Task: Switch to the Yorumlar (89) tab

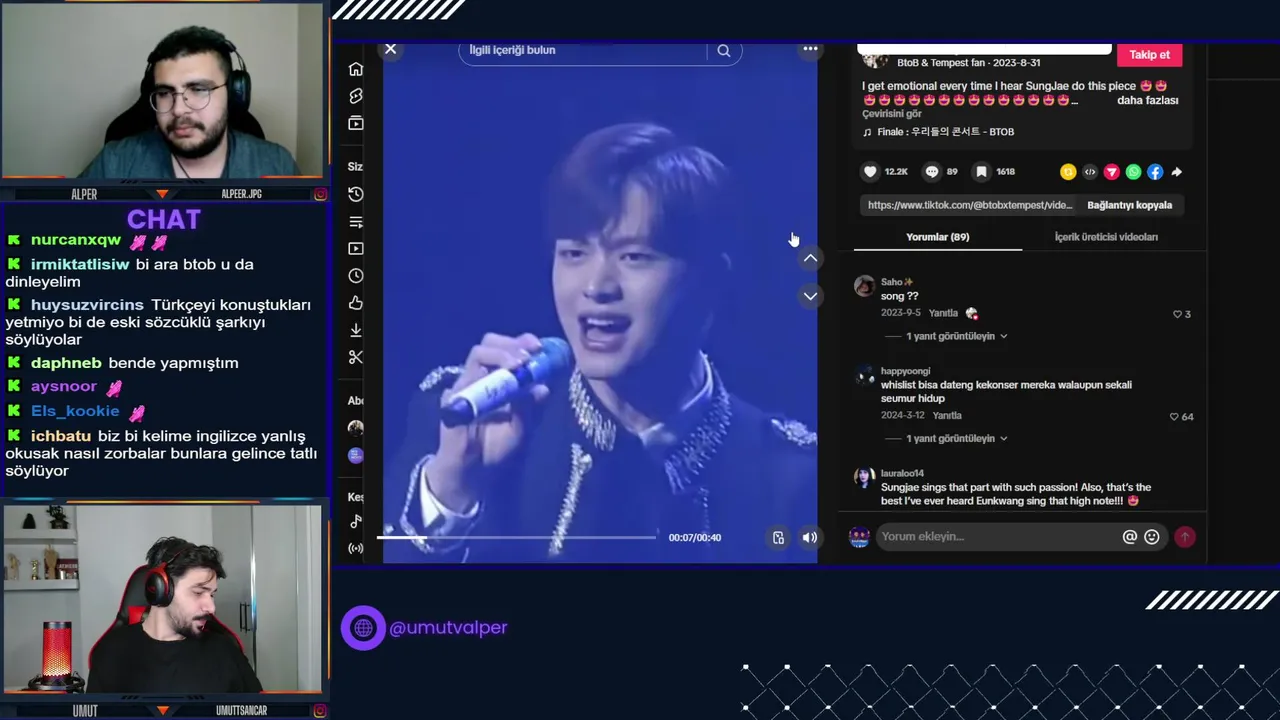Action: coord(938,237)
